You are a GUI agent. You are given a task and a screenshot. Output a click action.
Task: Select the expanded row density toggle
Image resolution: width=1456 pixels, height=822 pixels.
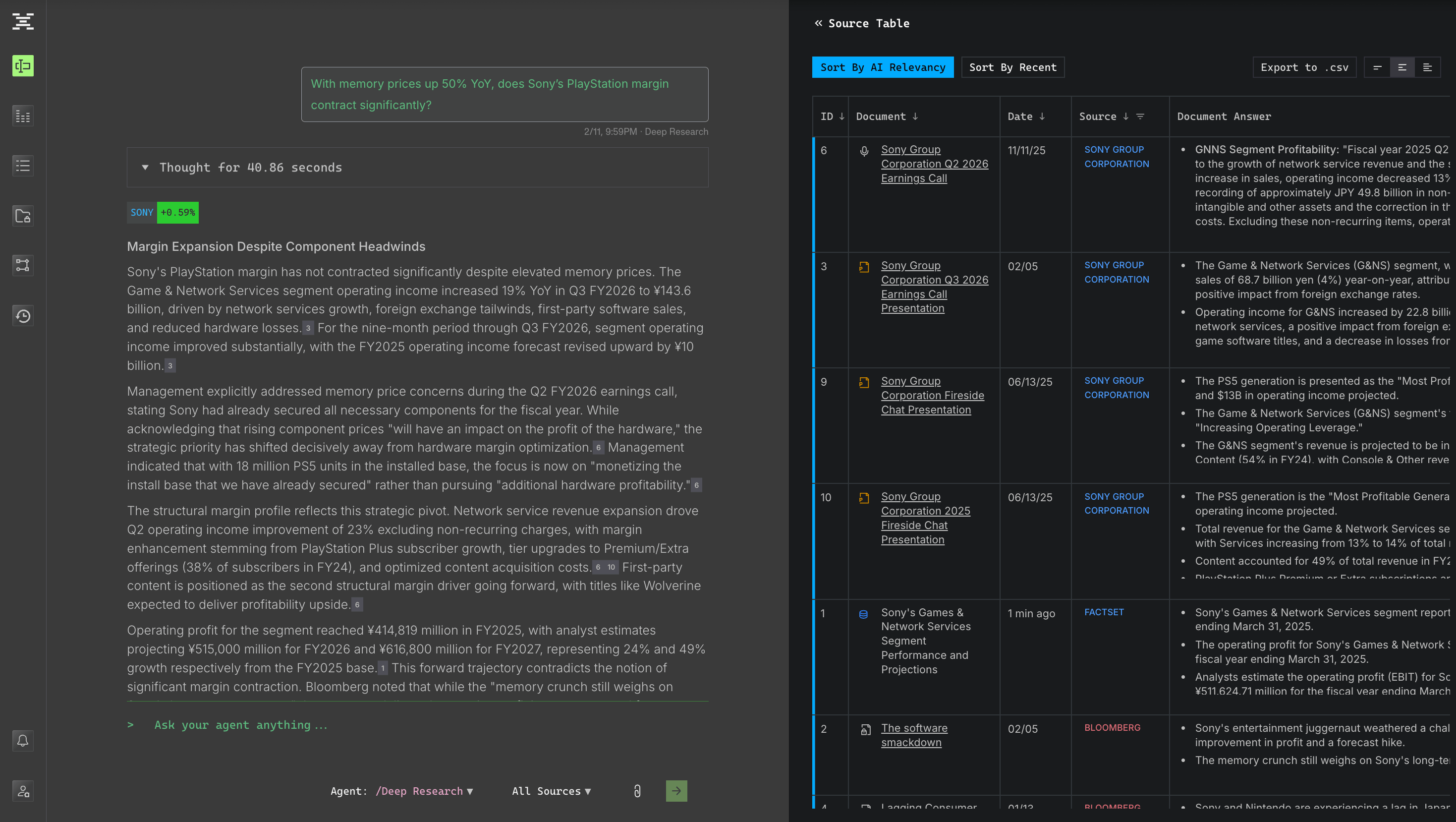tap(1427, 67)
